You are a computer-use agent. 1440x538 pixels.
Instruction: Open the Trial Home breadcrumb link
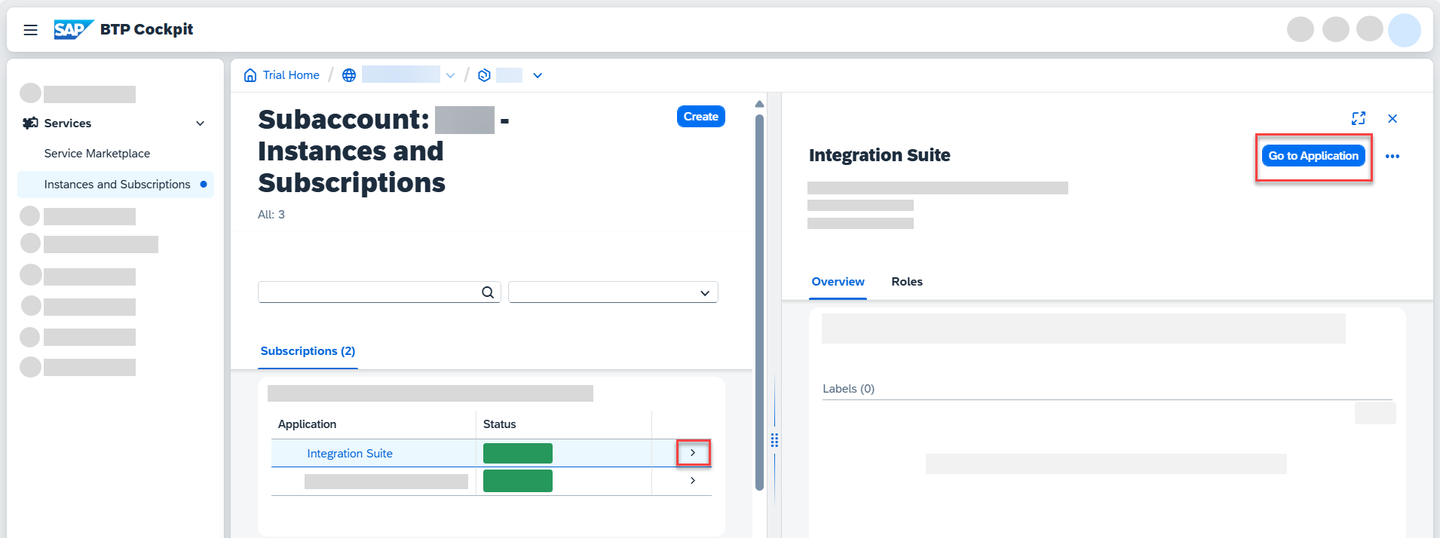point(291,75)
